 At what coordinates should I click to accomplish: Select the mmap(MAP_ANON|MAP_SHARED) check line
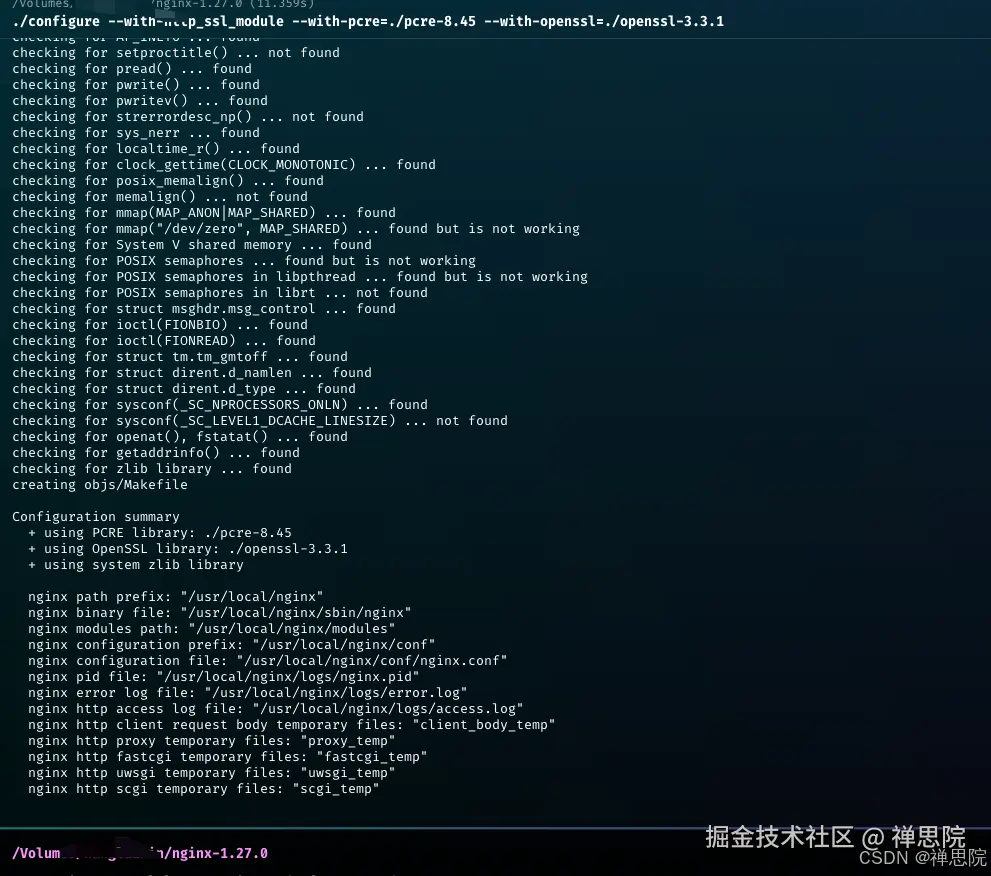point(204,212)
